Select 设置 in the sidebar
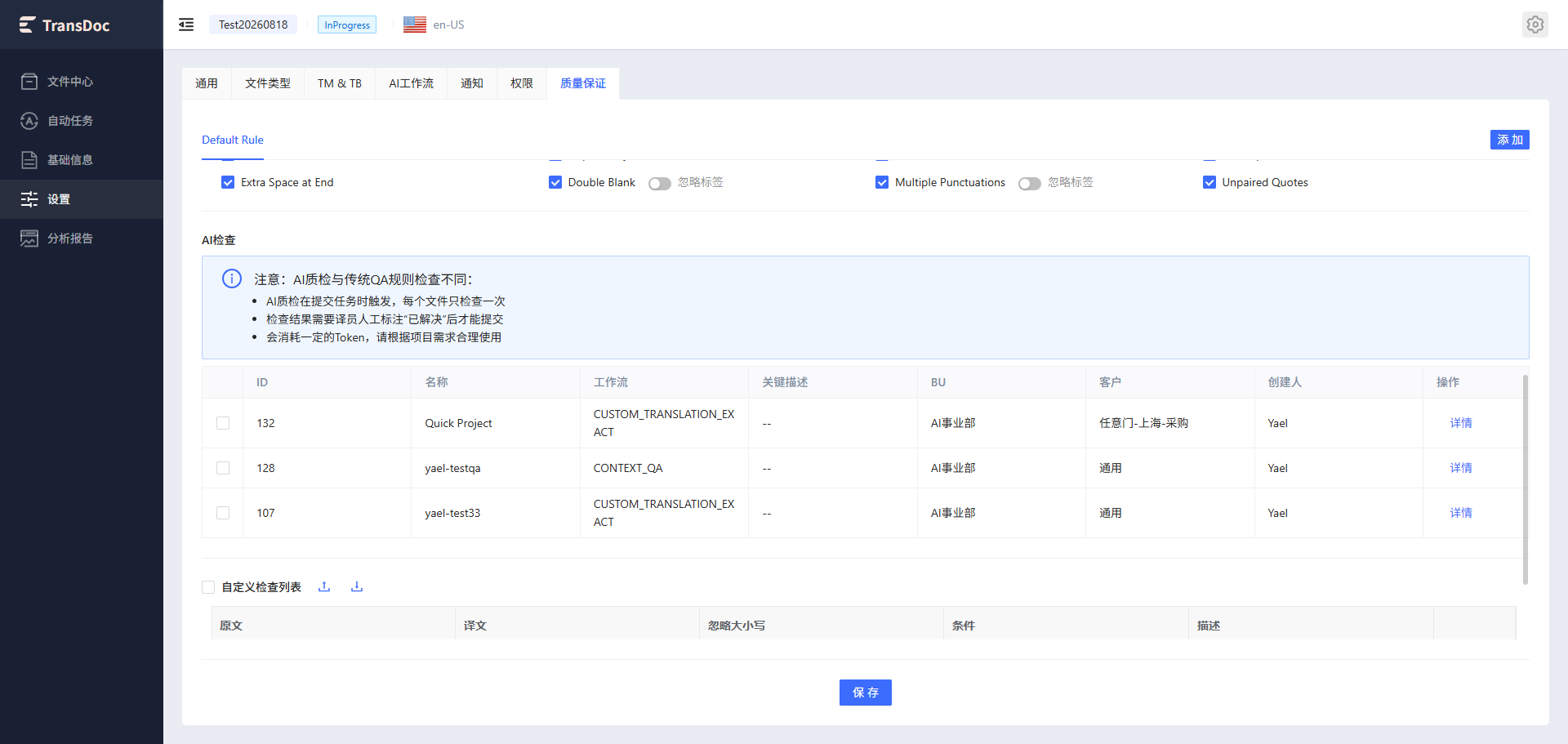Image resolution: width=1568 pixels, height=744 pixels. point(82,199)
